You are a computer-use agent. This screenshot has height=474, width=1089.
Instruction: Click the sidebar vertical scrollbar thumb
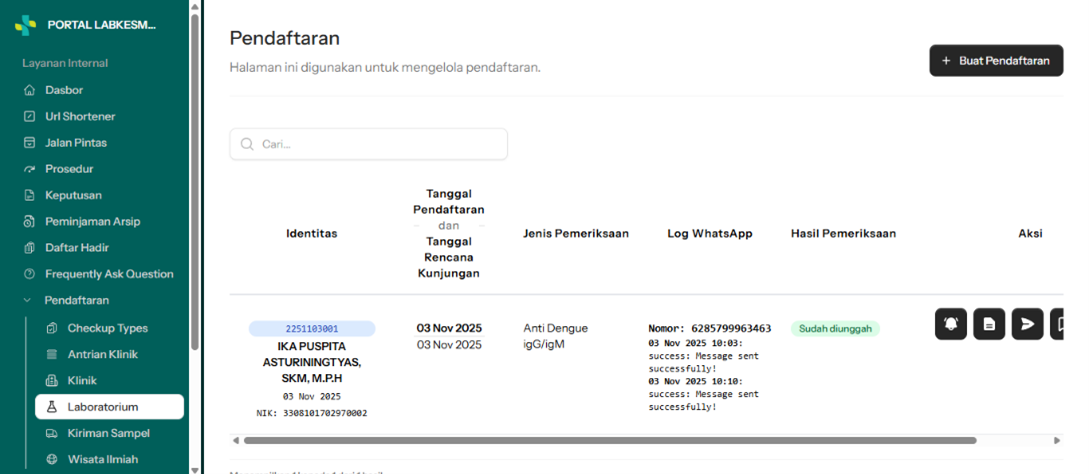tap(195, 181)
